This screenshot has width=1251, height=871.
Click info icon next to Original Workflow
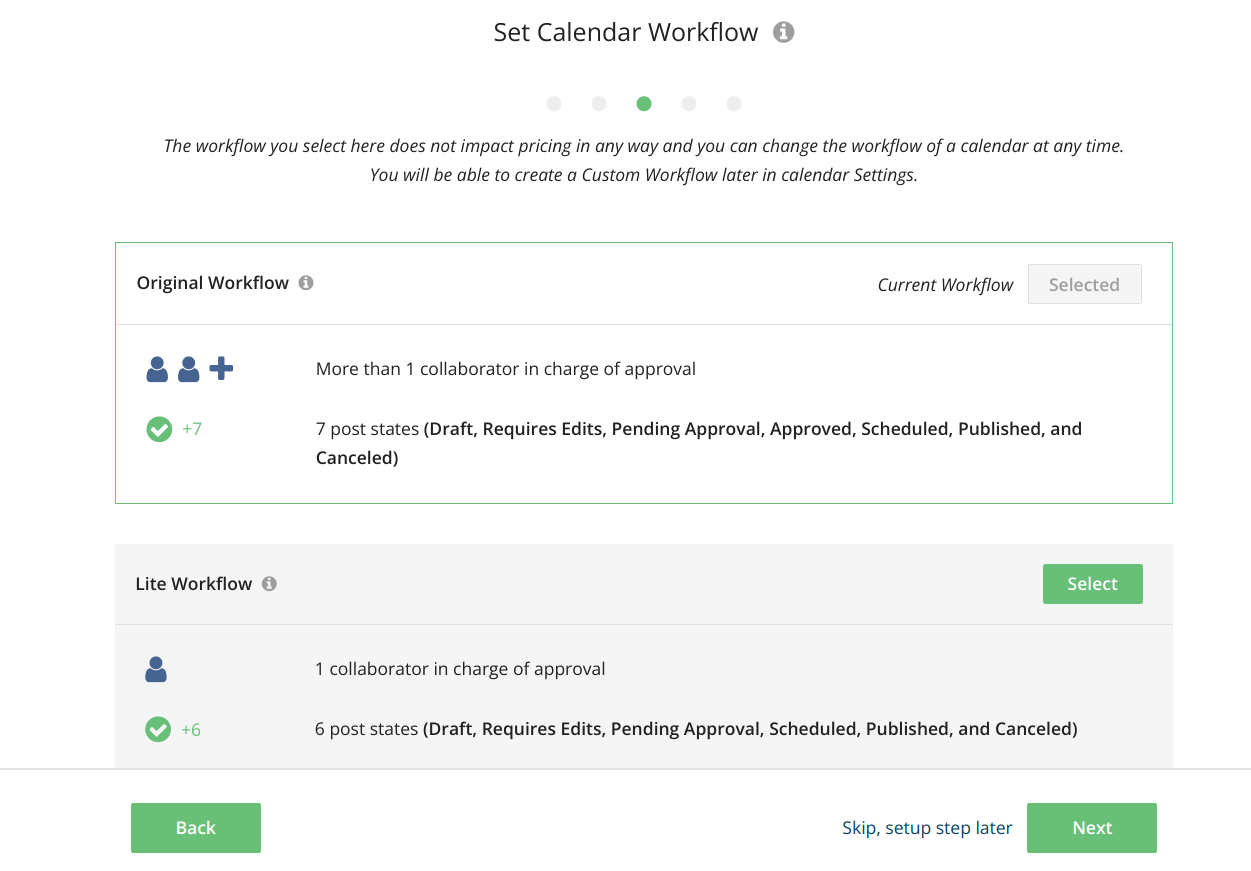click(306, 283)
